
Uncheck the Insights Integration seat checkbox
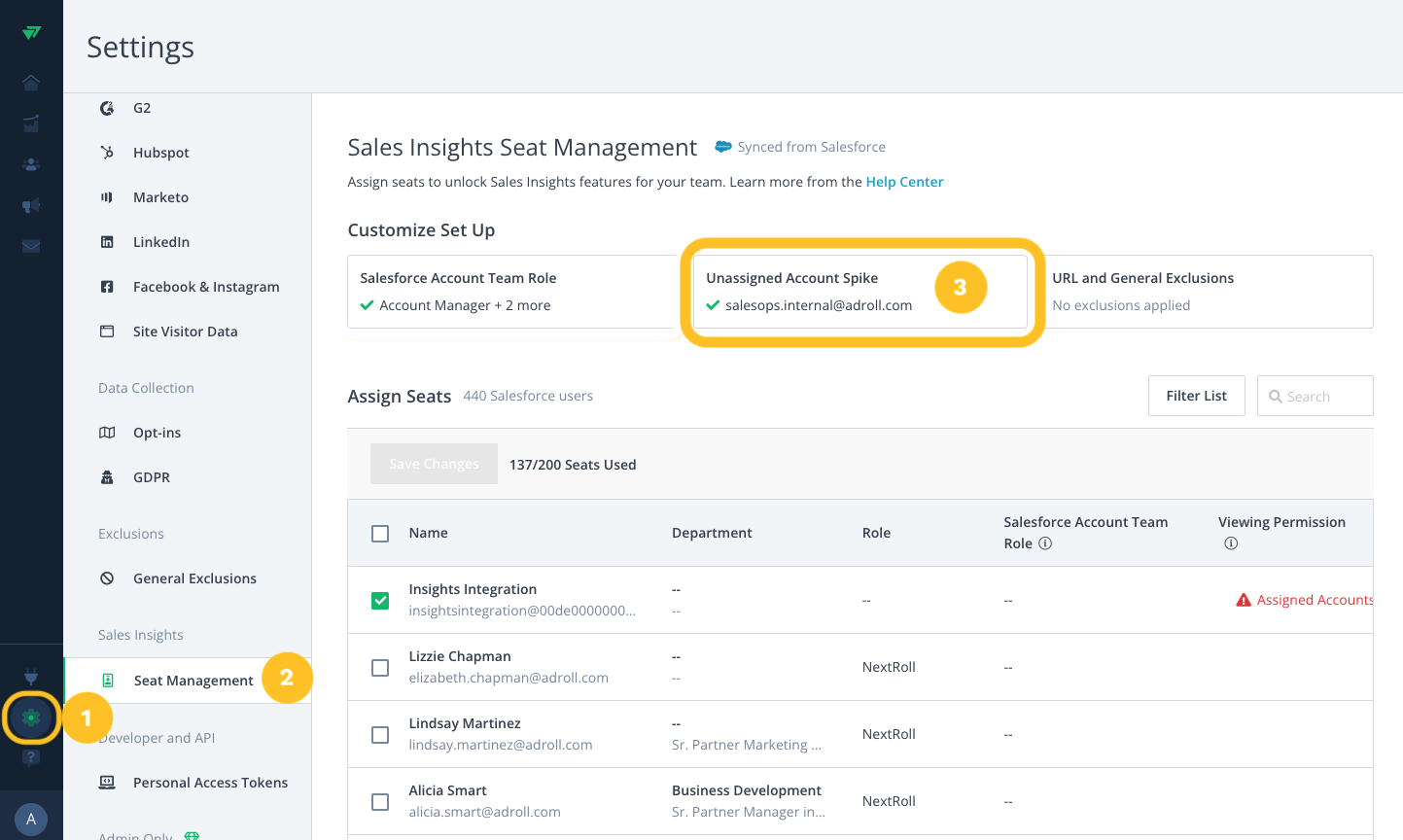click(380, 601)
